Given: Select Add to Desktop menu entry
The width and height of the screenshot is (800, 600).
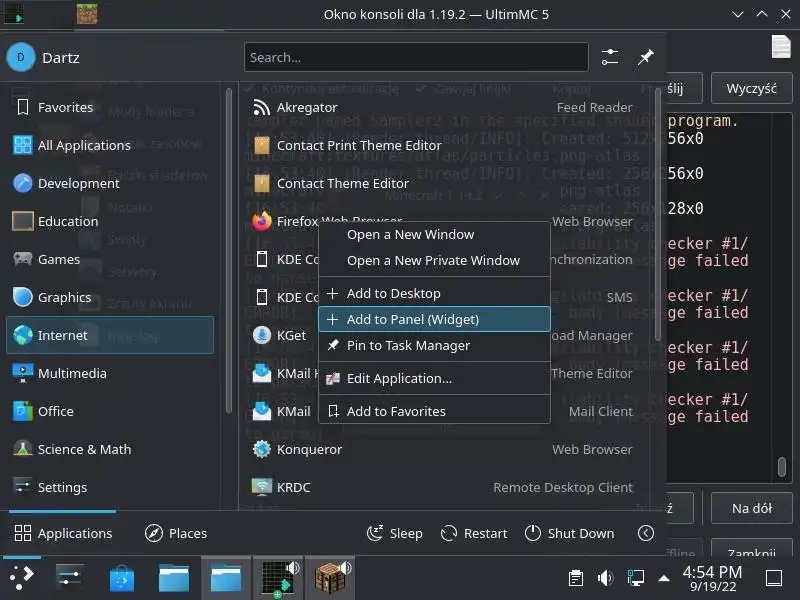Looking at the screenshot, I should (x=434, y=293).
